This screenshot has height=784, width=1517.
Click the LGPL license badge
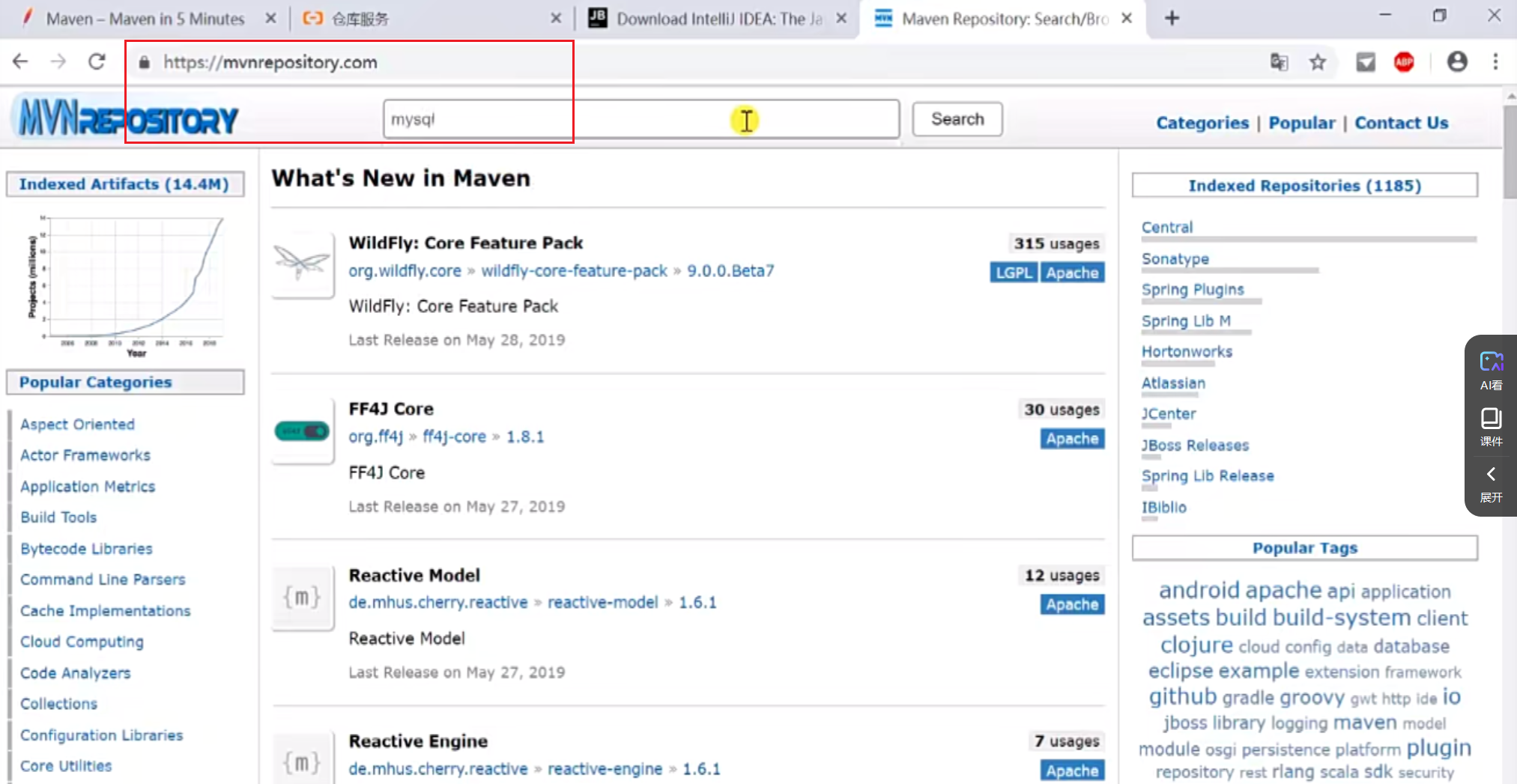tap(1014, 273)
